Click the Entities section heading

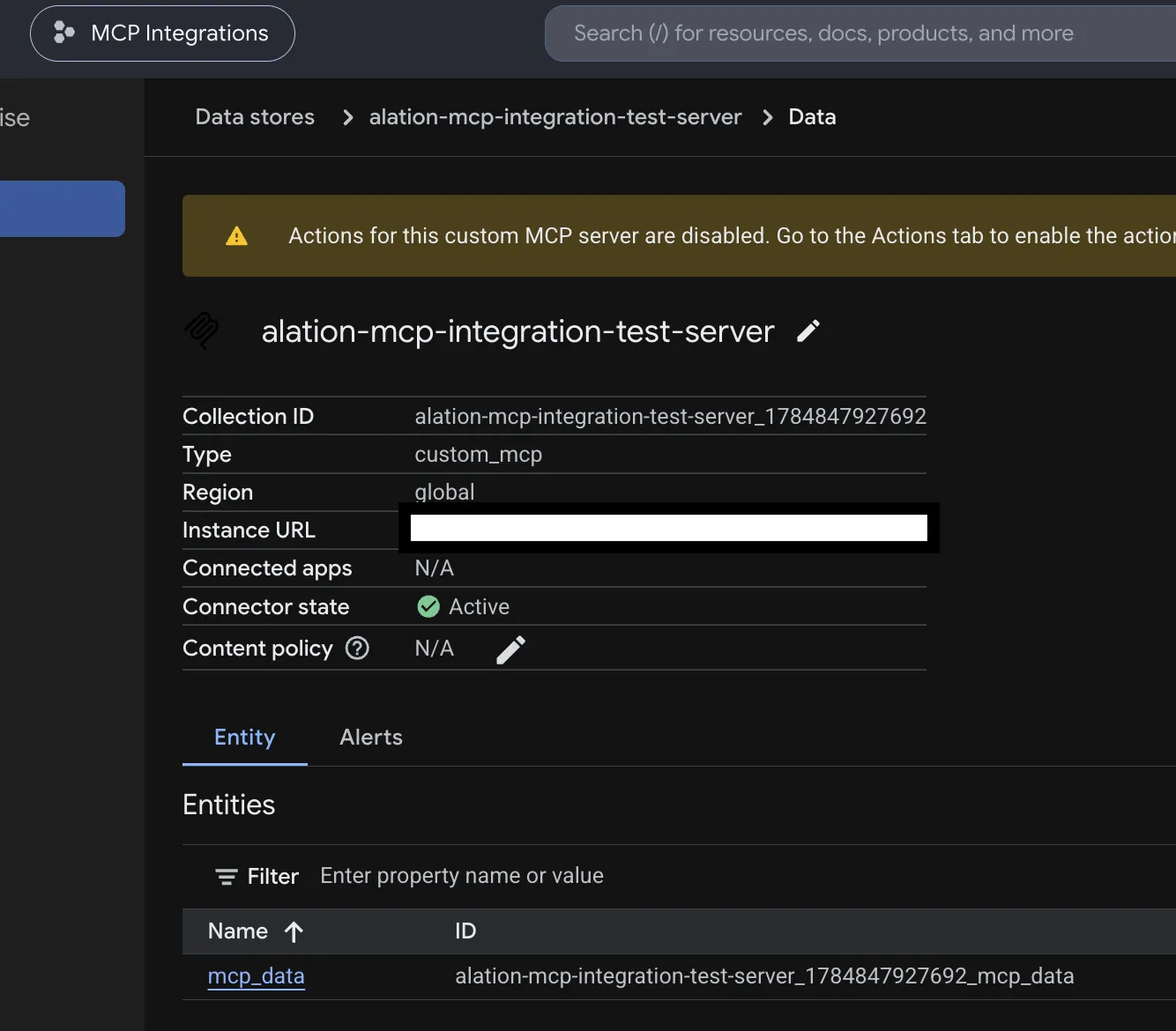pyautogui.click(x=229, y=805)
